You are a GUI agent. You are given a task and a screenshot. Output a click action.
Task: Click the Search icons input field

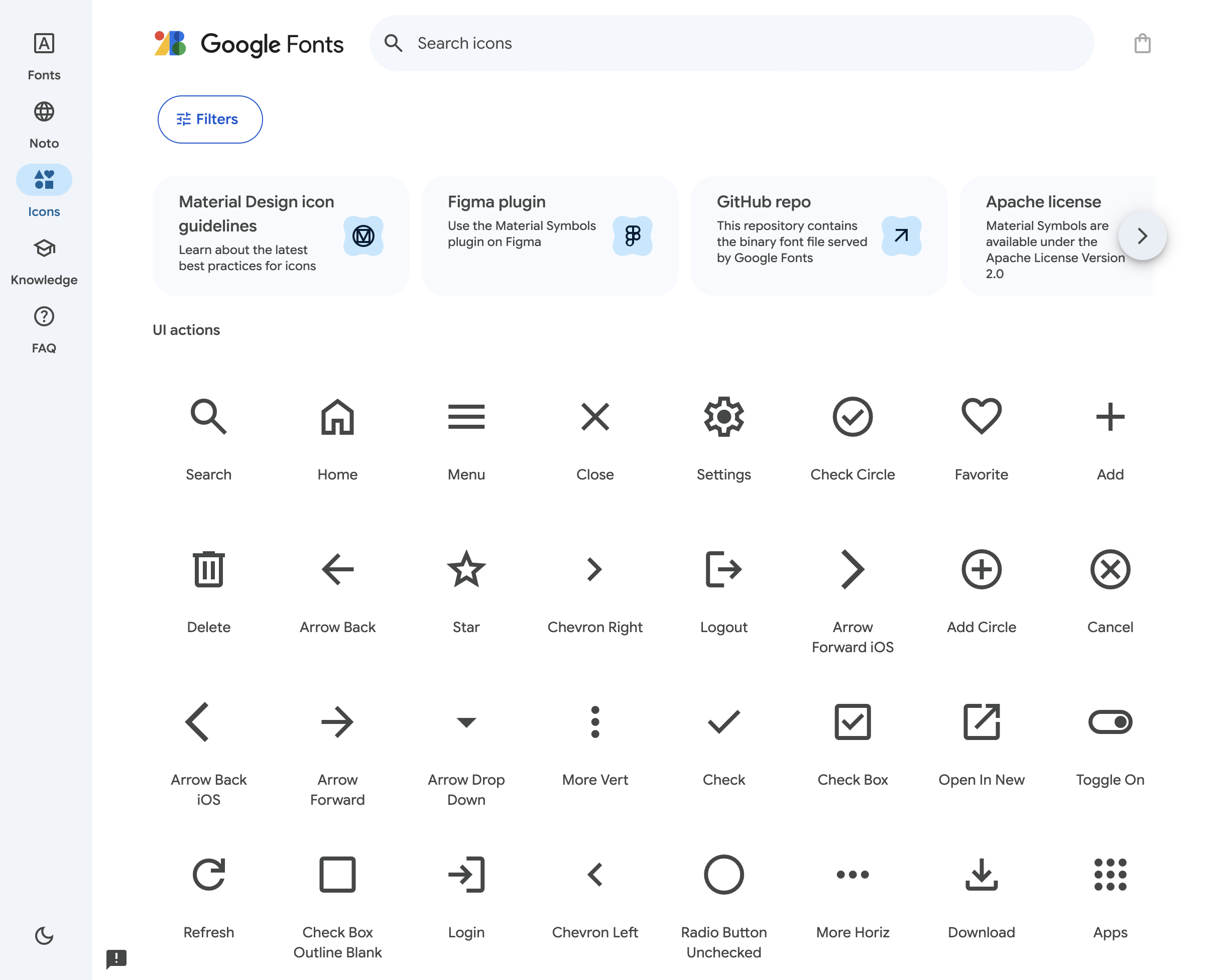coord(732,43)
